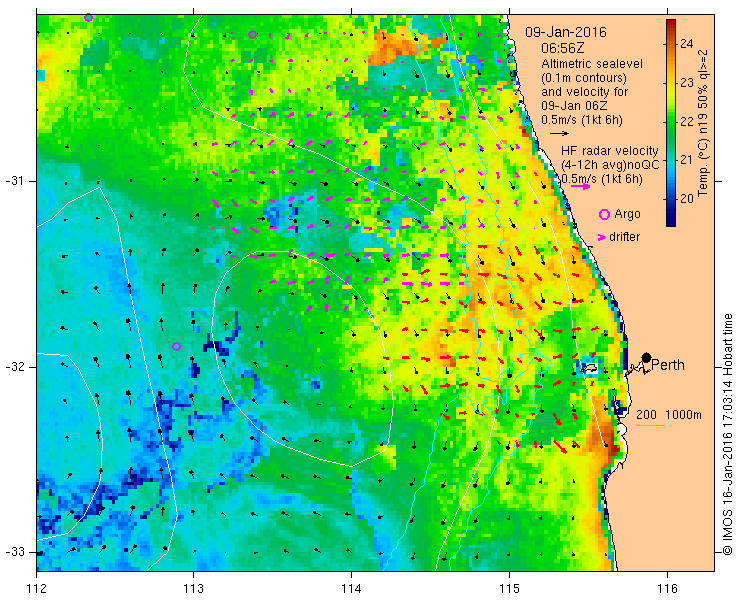Click the date text 09-Jan-2016

[566, 33]
